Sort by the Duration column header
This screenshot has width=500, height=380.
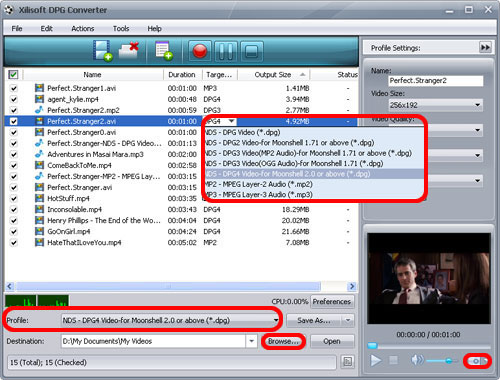coord(182,75)
